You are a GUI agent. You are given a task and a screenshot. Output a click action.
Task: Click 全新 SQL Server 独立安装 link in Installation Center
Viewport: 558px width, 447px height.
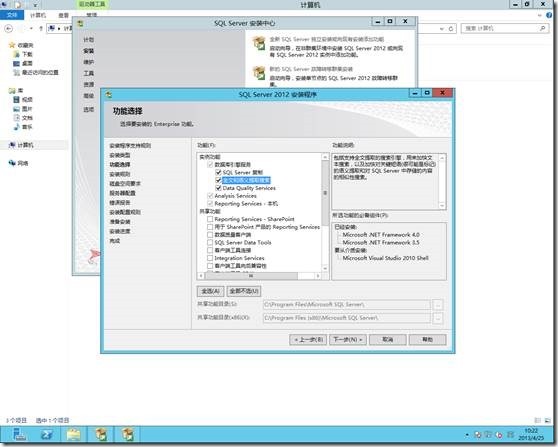coord(326,39)
